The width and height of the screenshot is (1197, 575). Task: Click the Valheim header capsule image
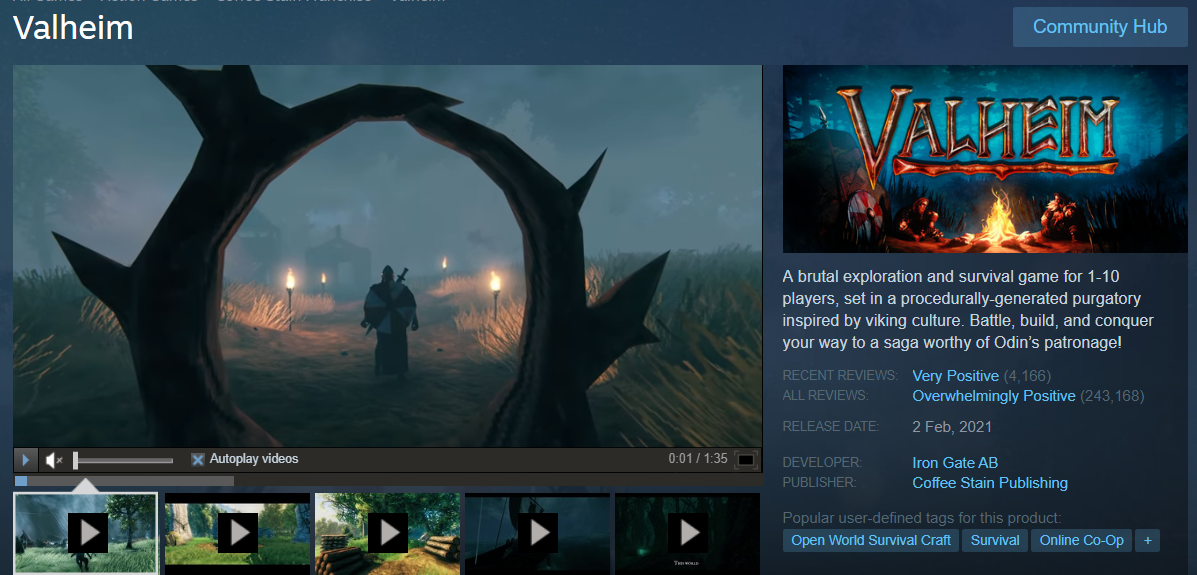[x=985, y=159]
